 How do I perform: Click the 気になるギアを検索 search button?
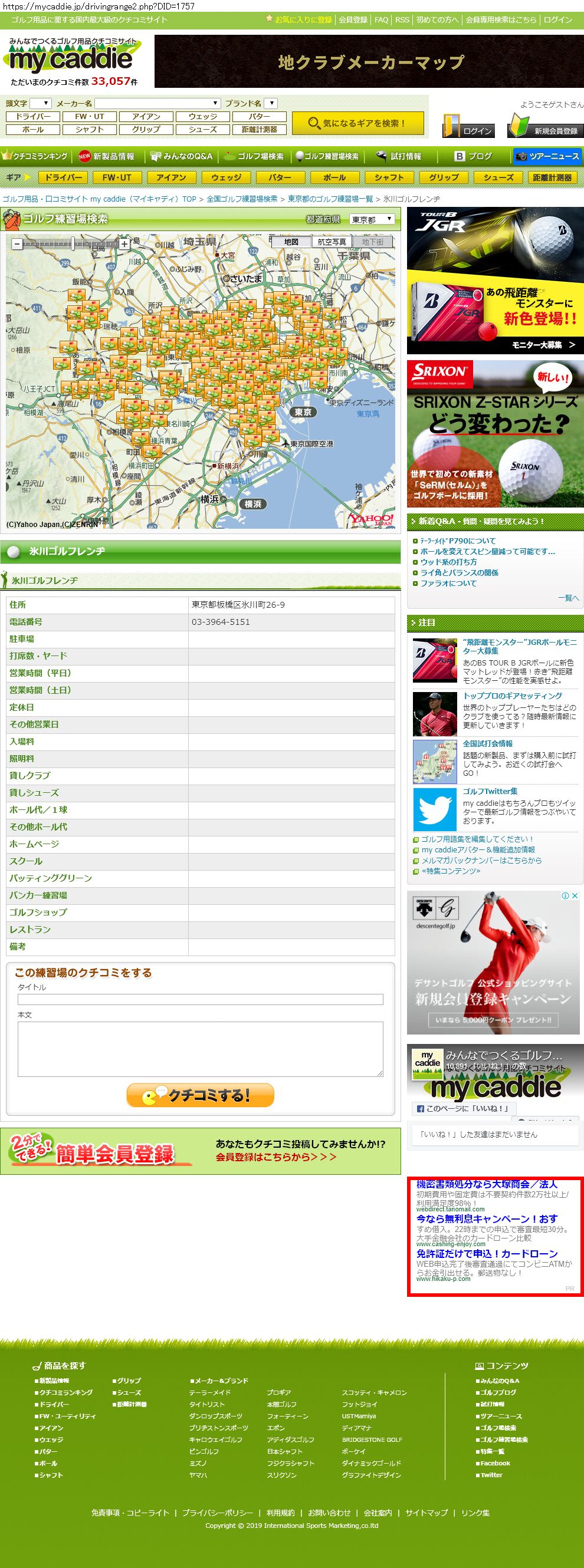point(357,123)
